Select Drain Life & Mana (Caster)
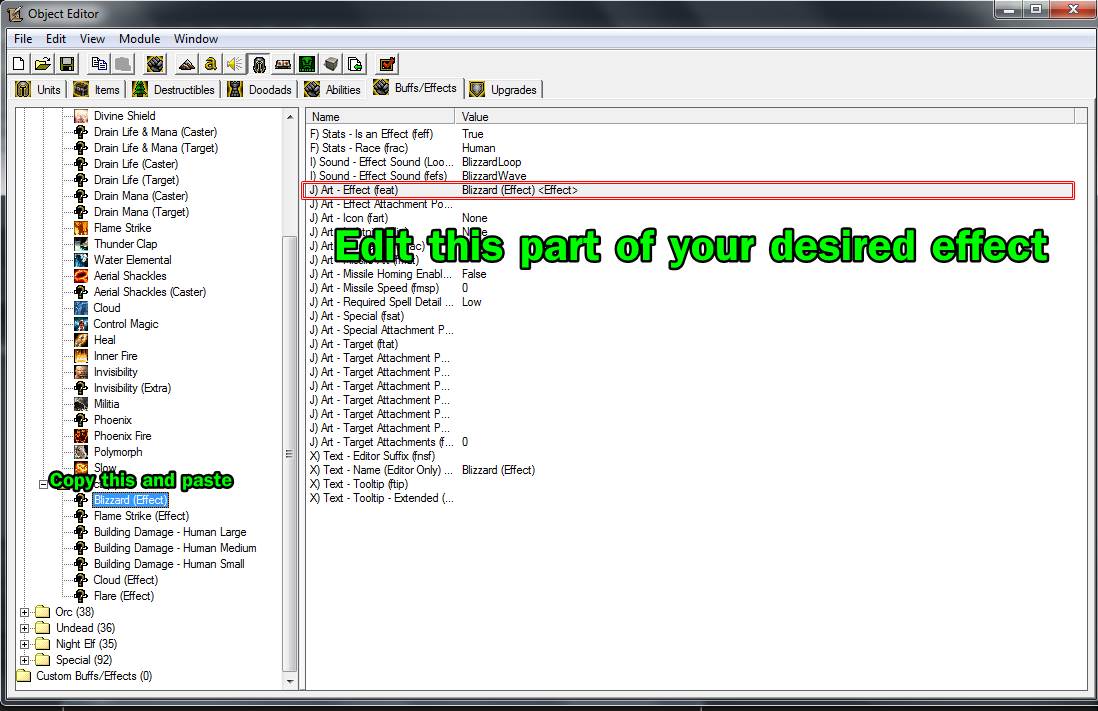1098x711 pixels. pos(155,132)
